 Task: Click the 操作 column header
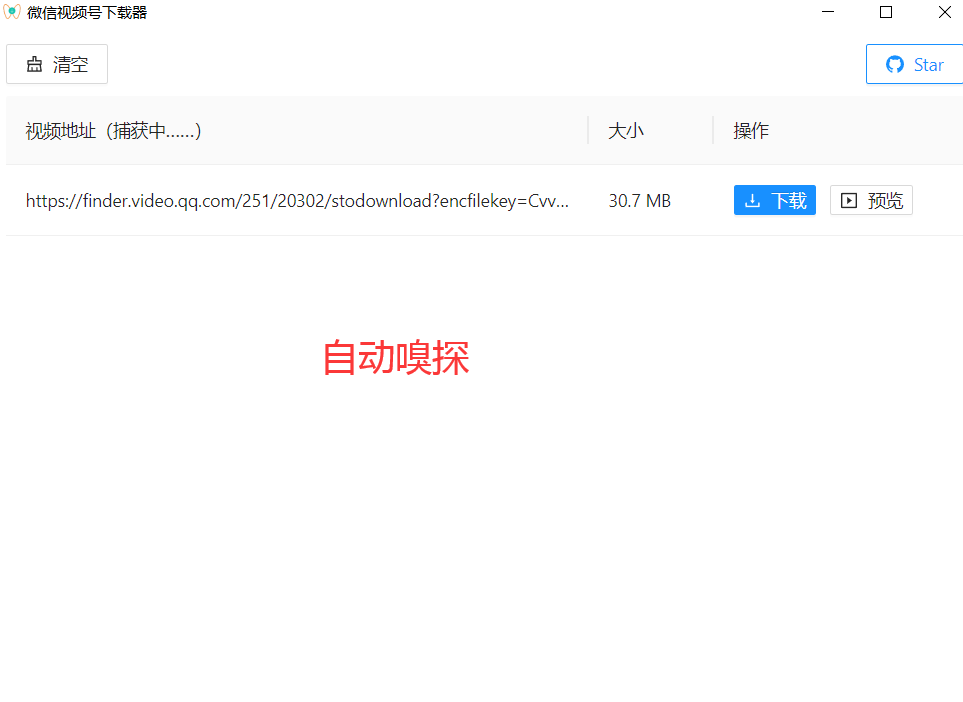[x=750, y=130]
